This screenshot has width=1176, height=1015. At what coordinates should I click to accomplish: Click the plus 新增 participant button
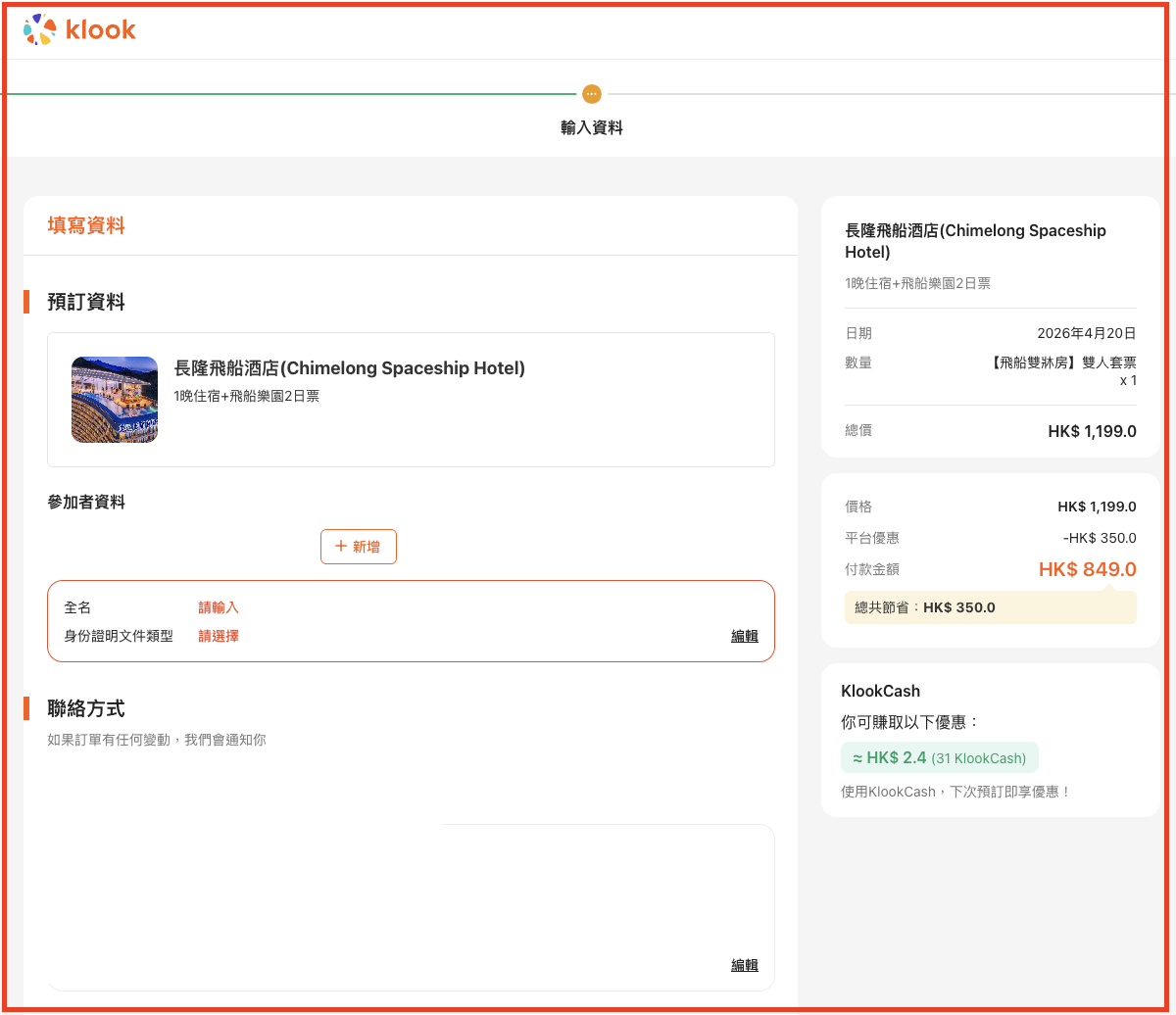[359, 547]
